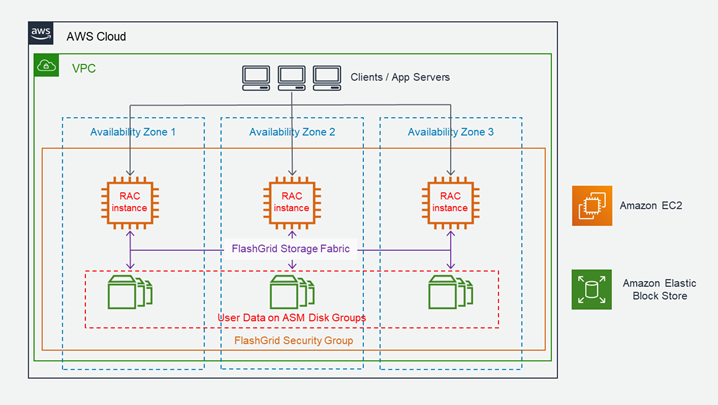
Task: Click the 'AWS Cloud' label
Action: [x=96, y=37]
